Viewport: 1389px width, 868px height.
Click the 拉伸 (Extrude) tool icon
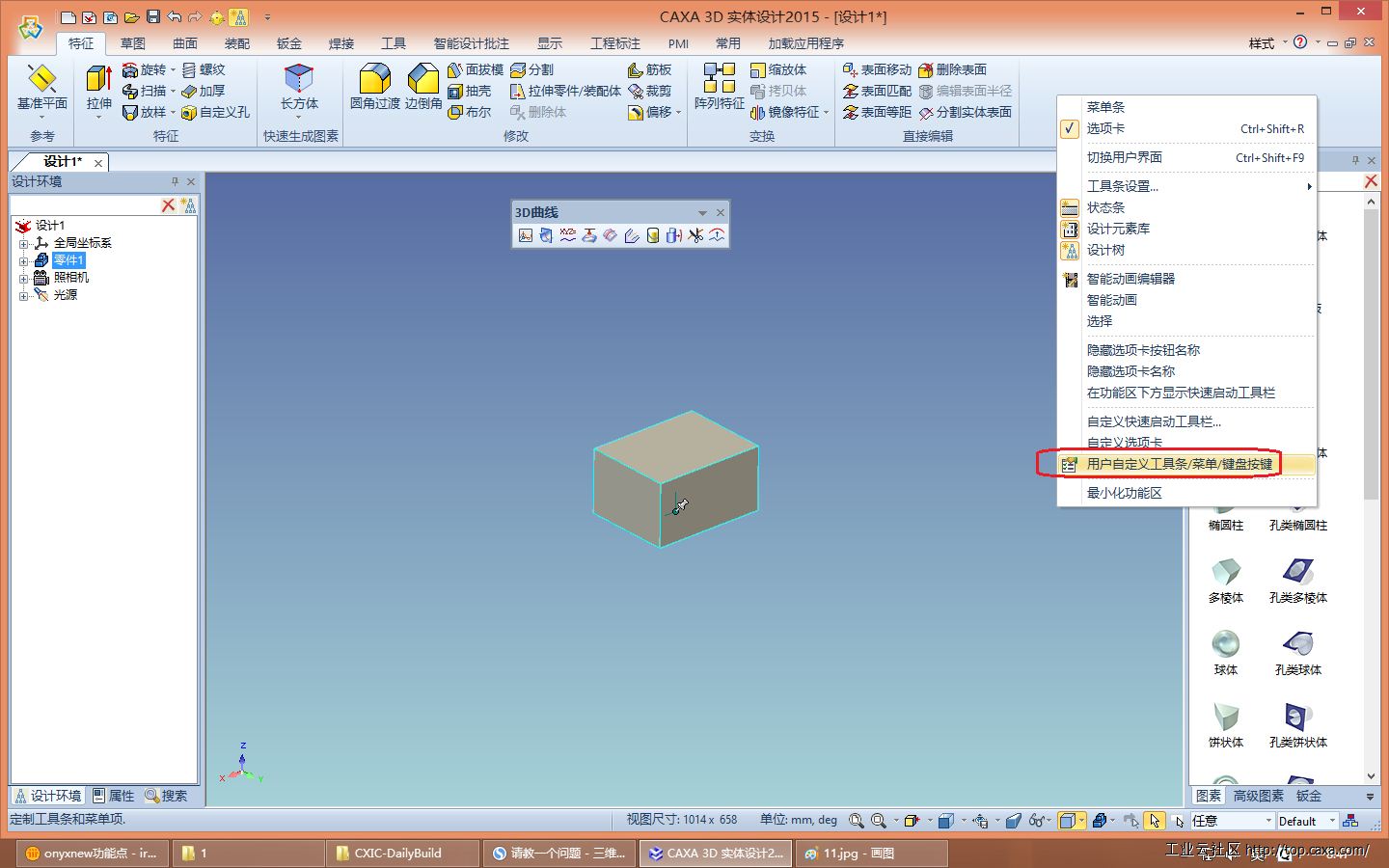98,79
